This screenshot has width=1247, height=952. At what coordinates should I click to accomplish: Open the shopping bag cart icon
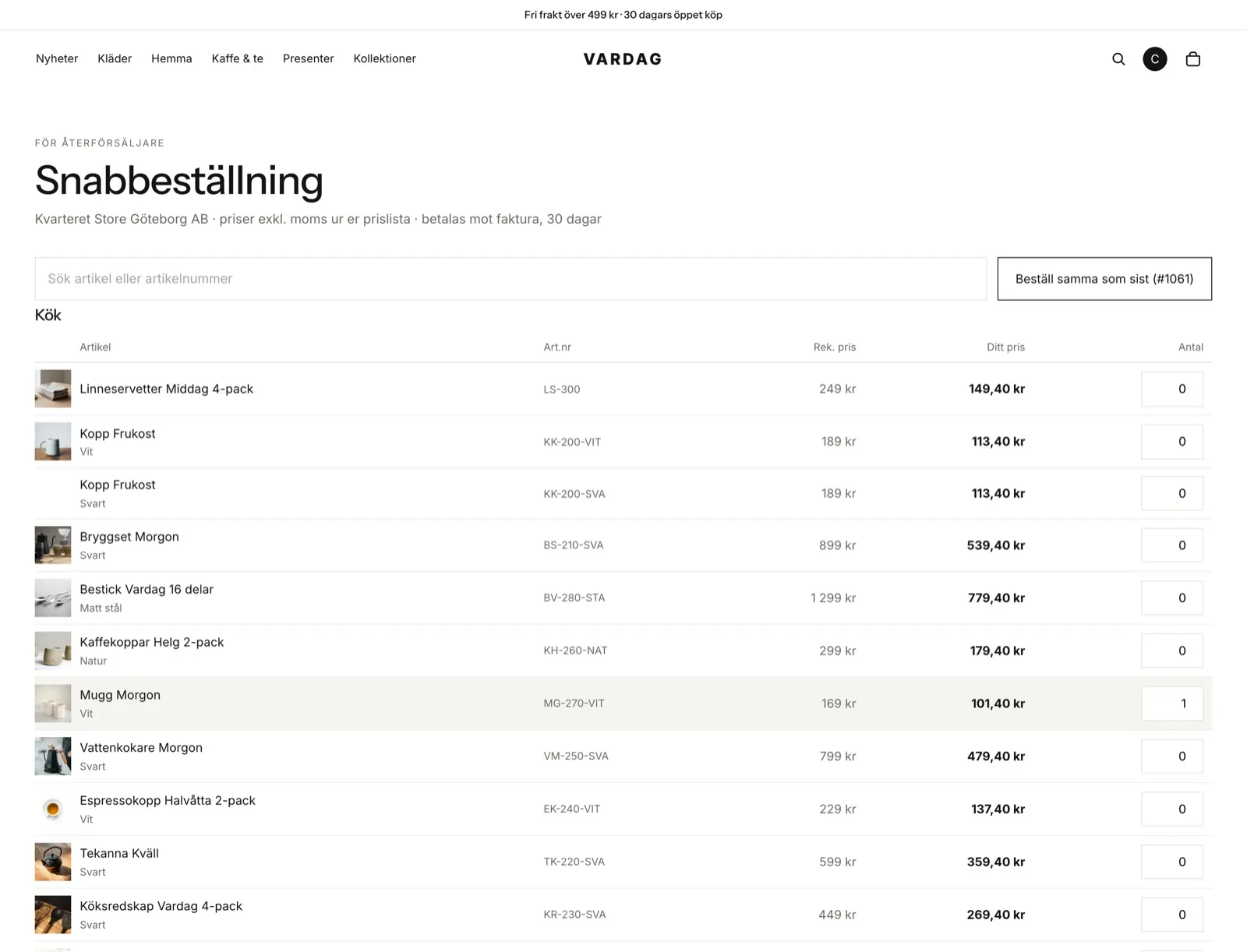pos(1192,59)
